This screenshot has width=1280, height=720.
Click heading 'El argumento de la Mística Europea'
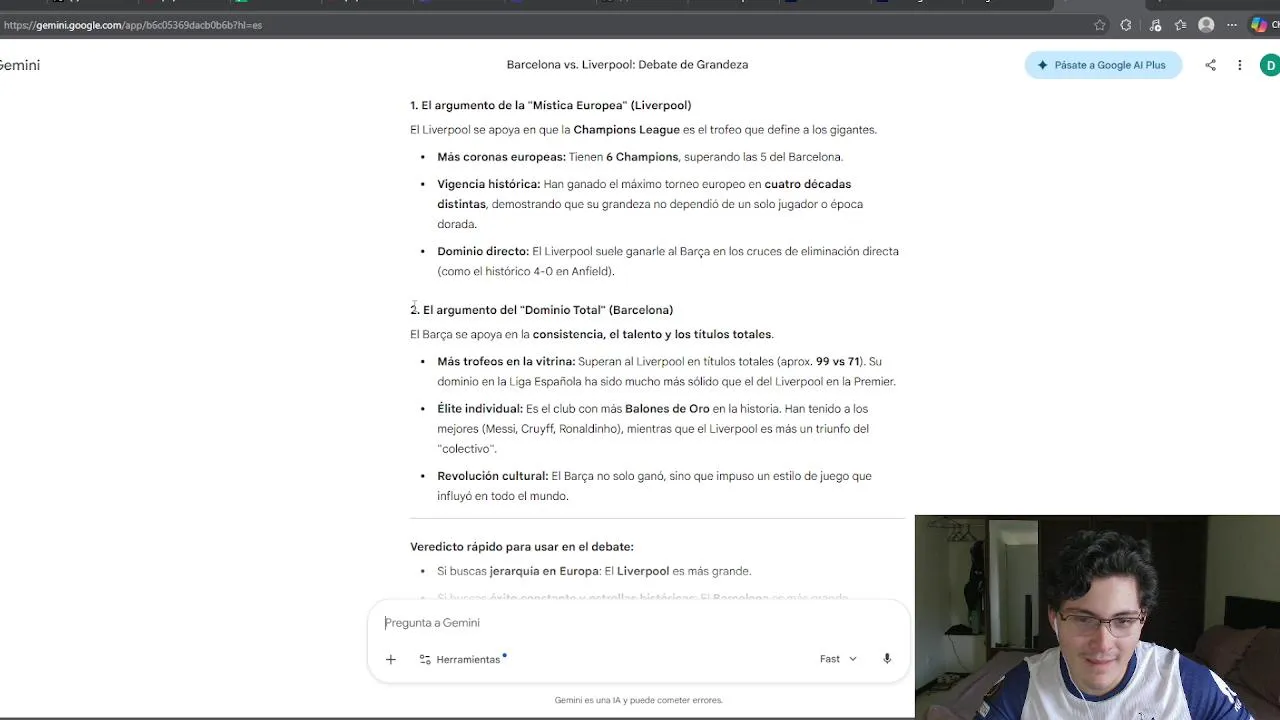pyautogui.click(x=550, y=105)
